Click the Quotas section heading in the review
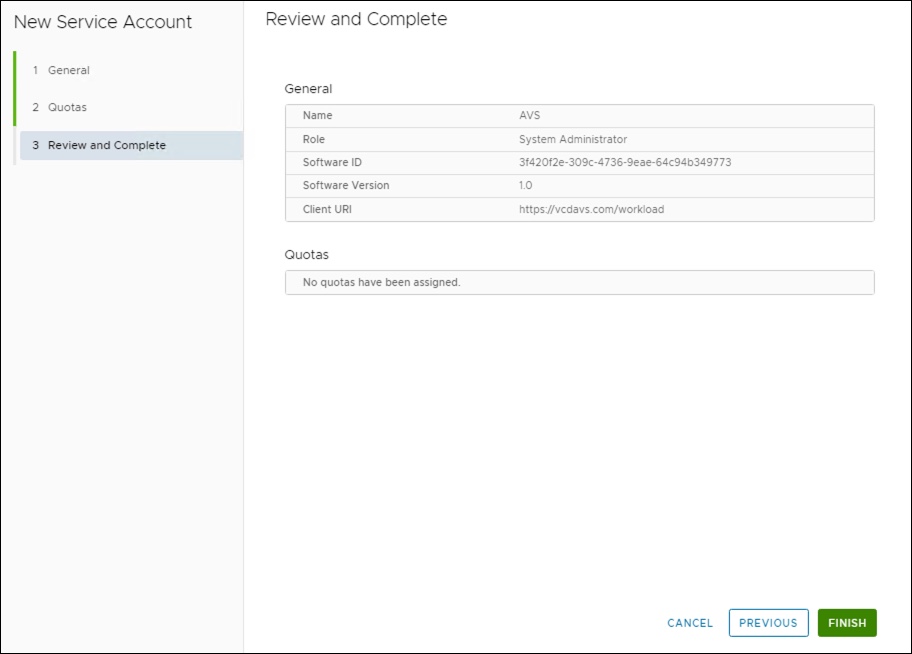 coord(307,255)
